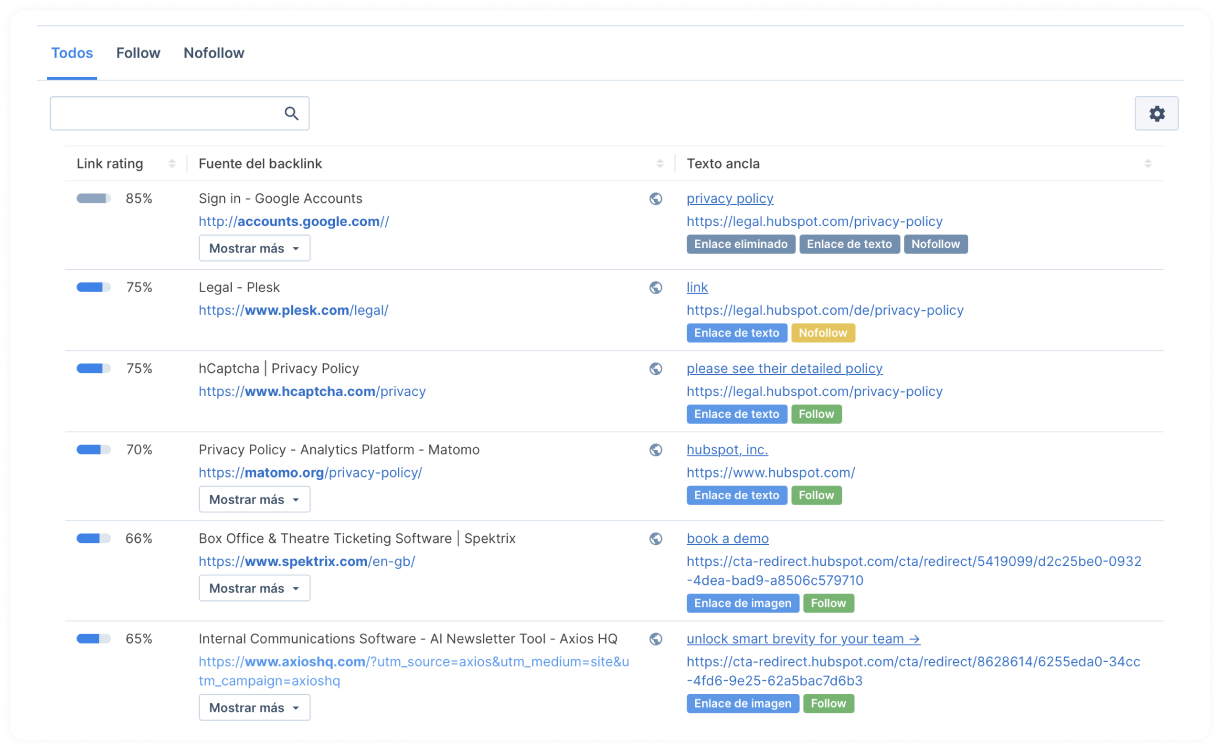Click the Follow tag in Spektrix row
This screenshot has width=1220, height=750.
point(829,603)
